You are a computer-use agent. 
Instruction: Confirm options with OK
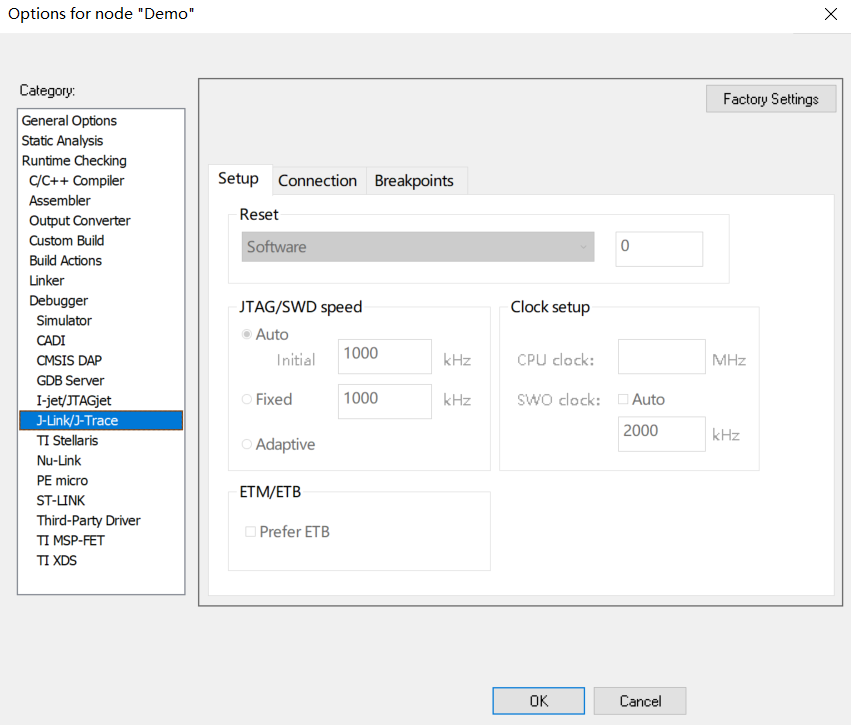point(538,701)
